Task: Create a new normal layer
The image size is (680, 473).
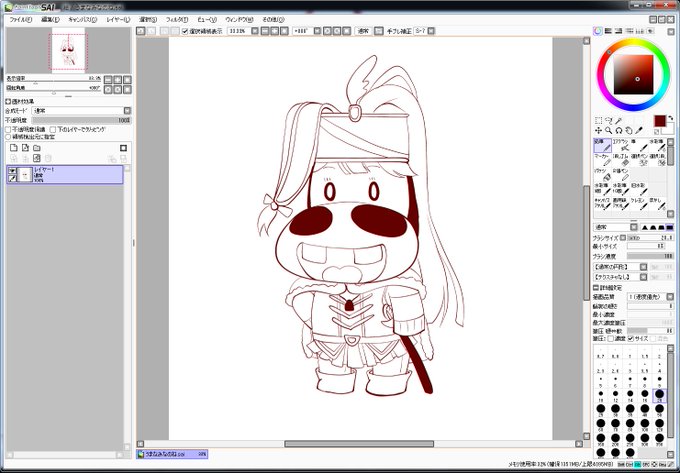Action: (x=14, y=148)
